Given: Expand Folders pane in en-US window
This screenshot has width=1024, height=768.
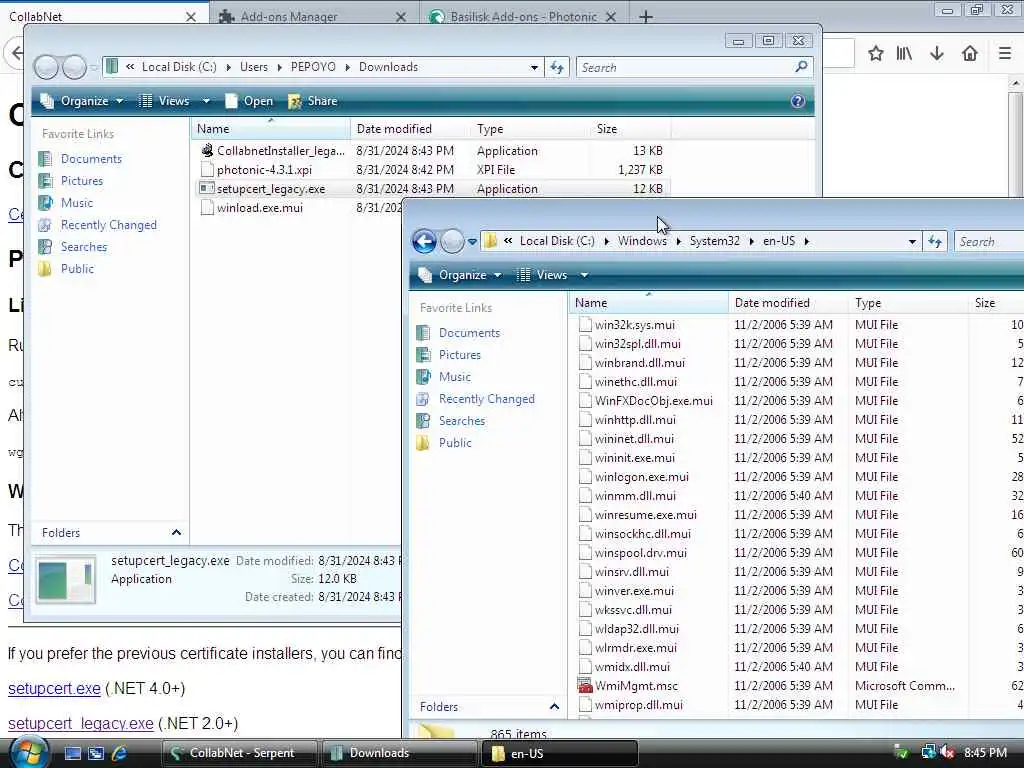Looking at the screenshot, I should point(554,707).
